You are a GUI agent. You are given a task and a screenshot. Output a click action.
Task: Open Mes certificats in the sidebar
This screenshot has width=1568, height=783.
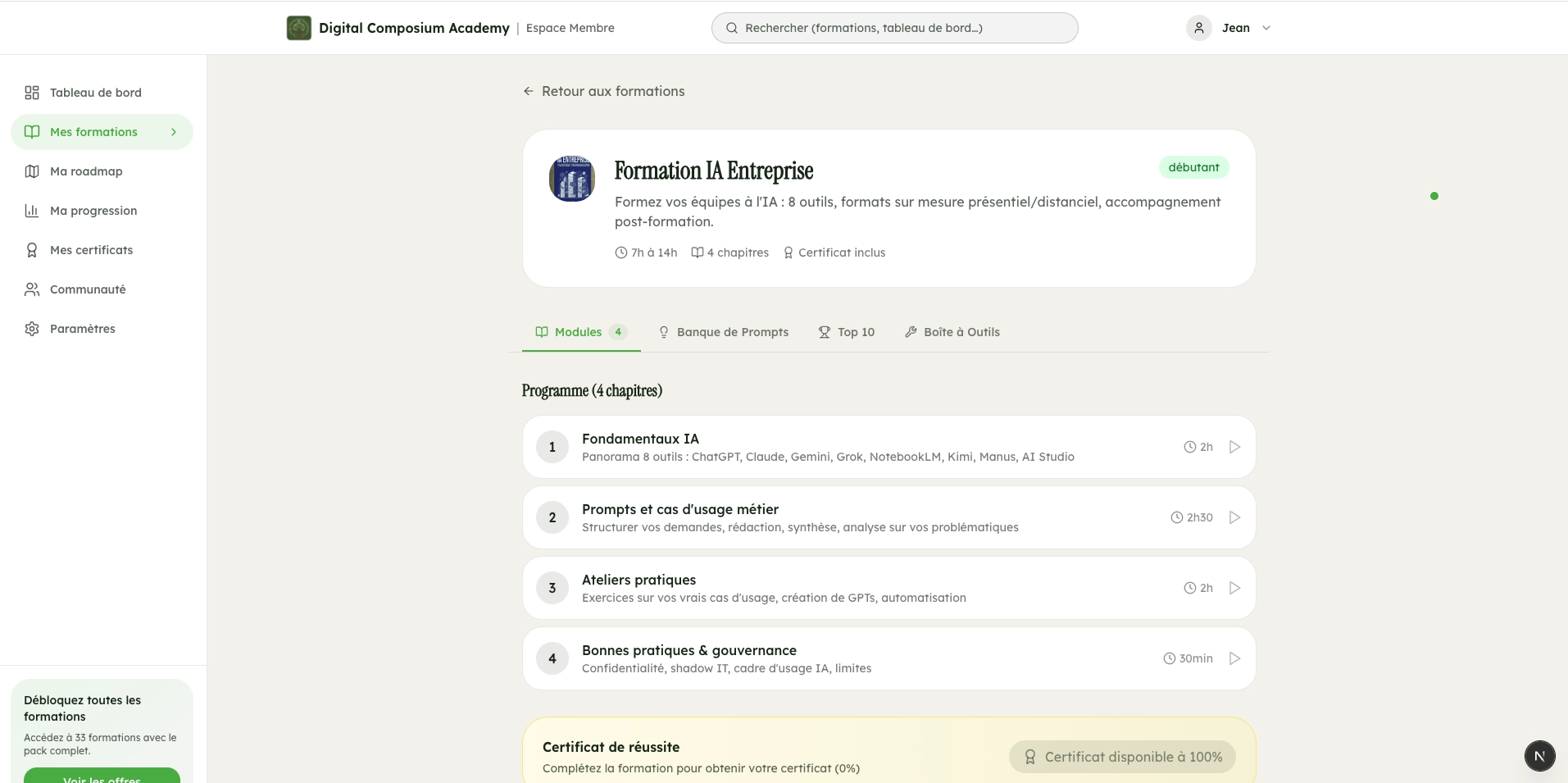click(x=90, y=250)
